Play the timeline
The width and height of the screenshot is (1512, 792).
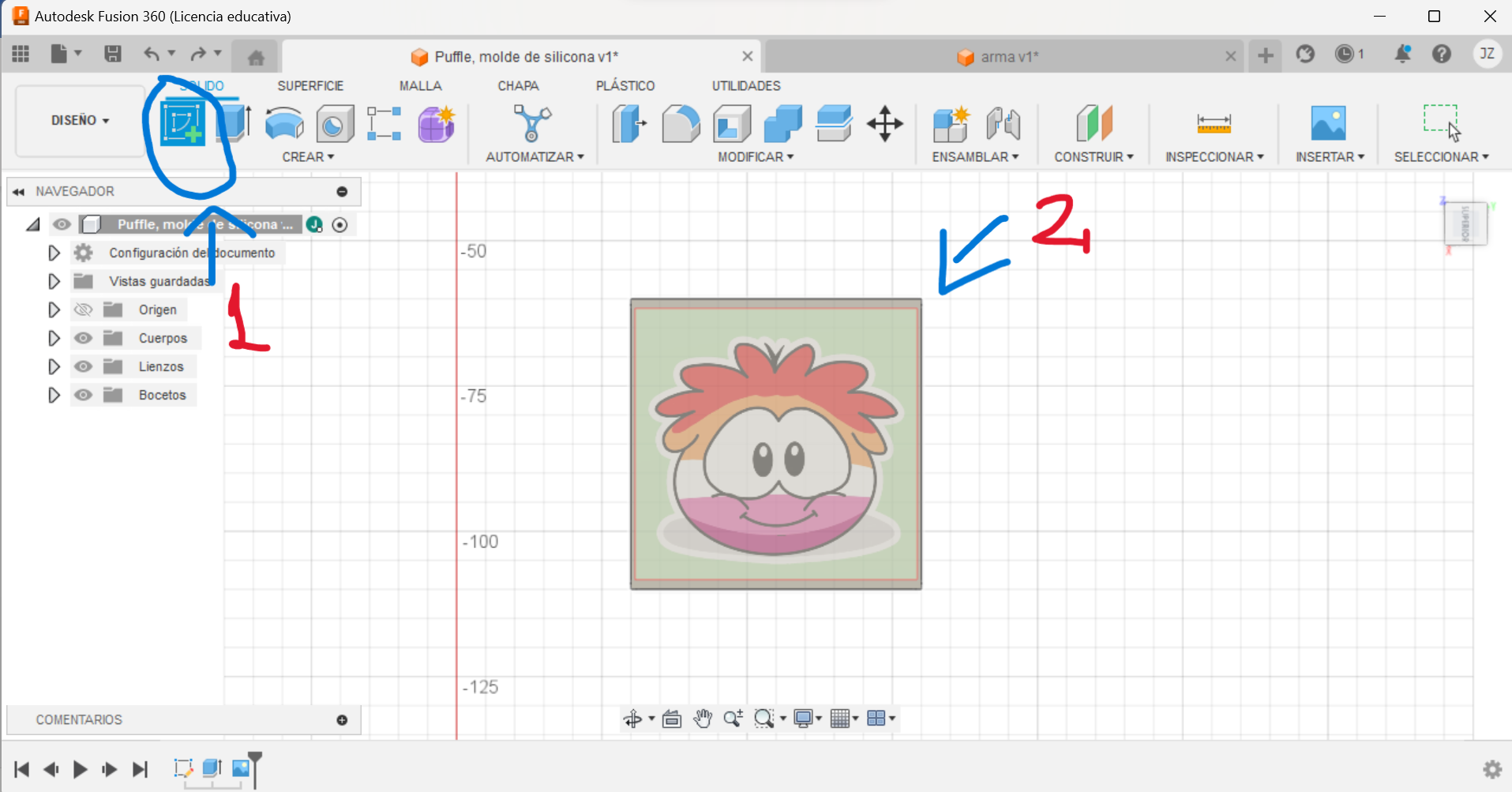(x=80, y=769)
